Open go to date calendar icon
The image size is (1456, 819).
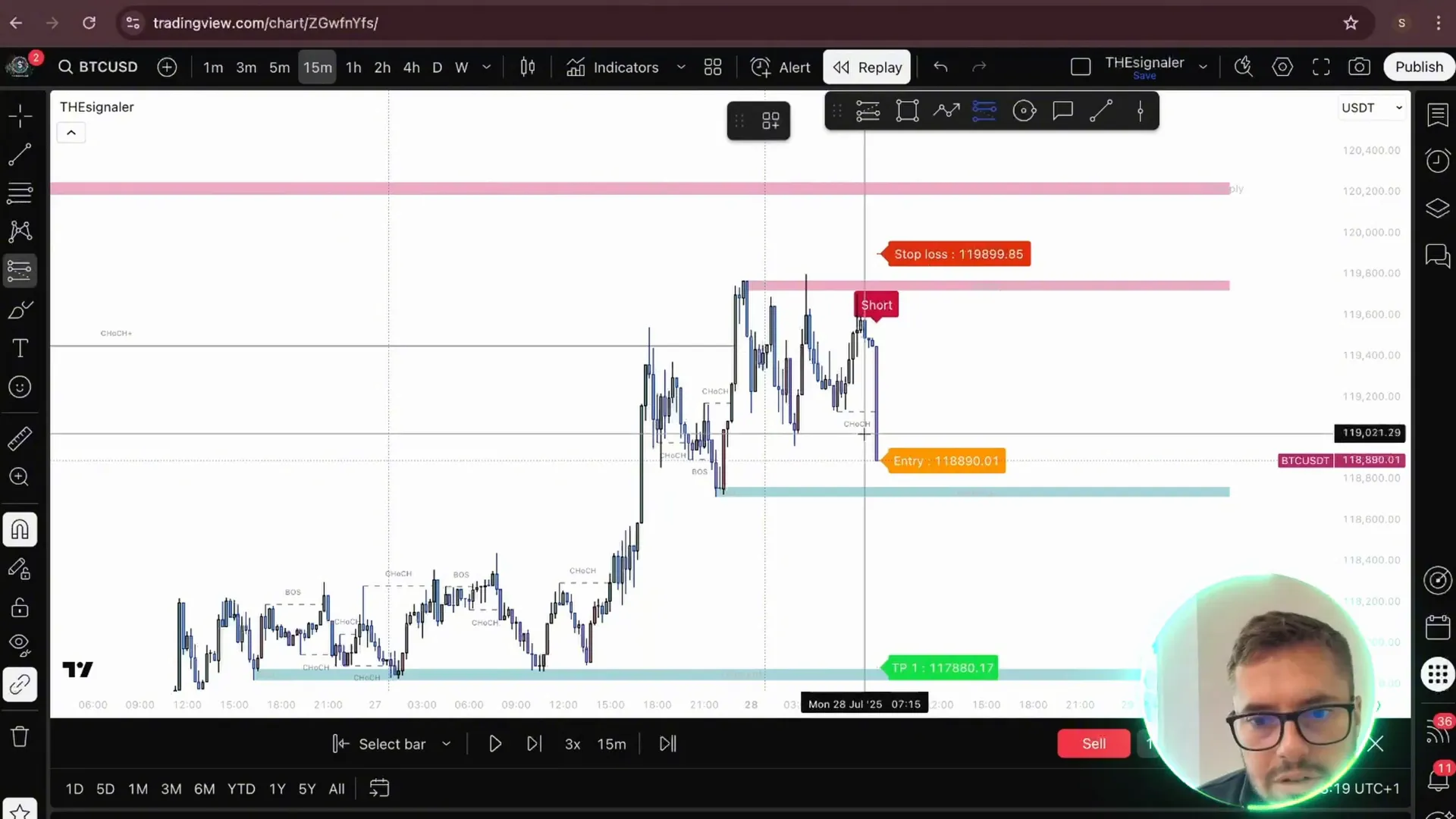tap(379, 789)
